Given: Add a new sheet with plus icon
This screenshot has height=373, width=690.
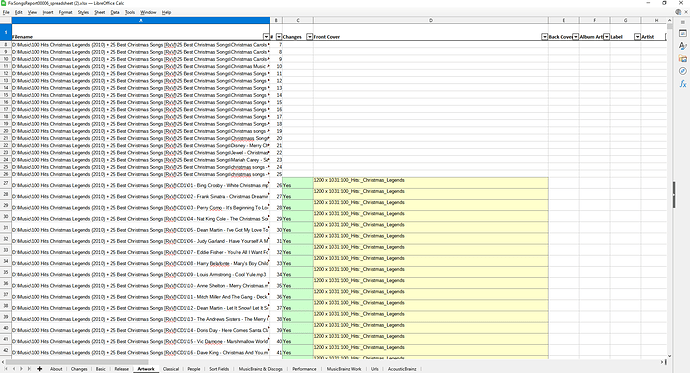Looking at the screenshot, I should [40, 369].
